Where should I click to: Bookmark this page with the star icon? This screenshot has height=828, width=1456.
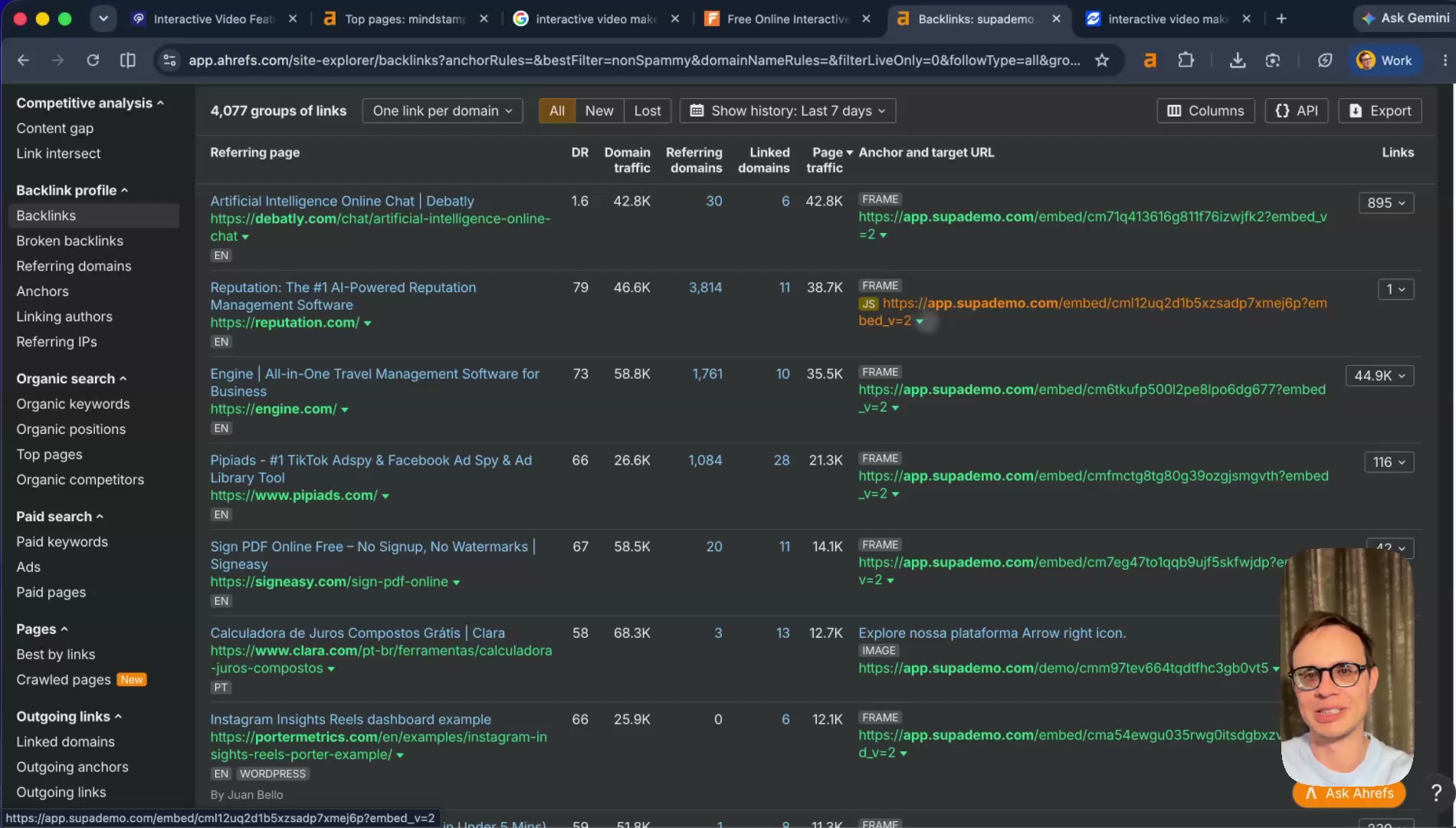pos(1102,60)
